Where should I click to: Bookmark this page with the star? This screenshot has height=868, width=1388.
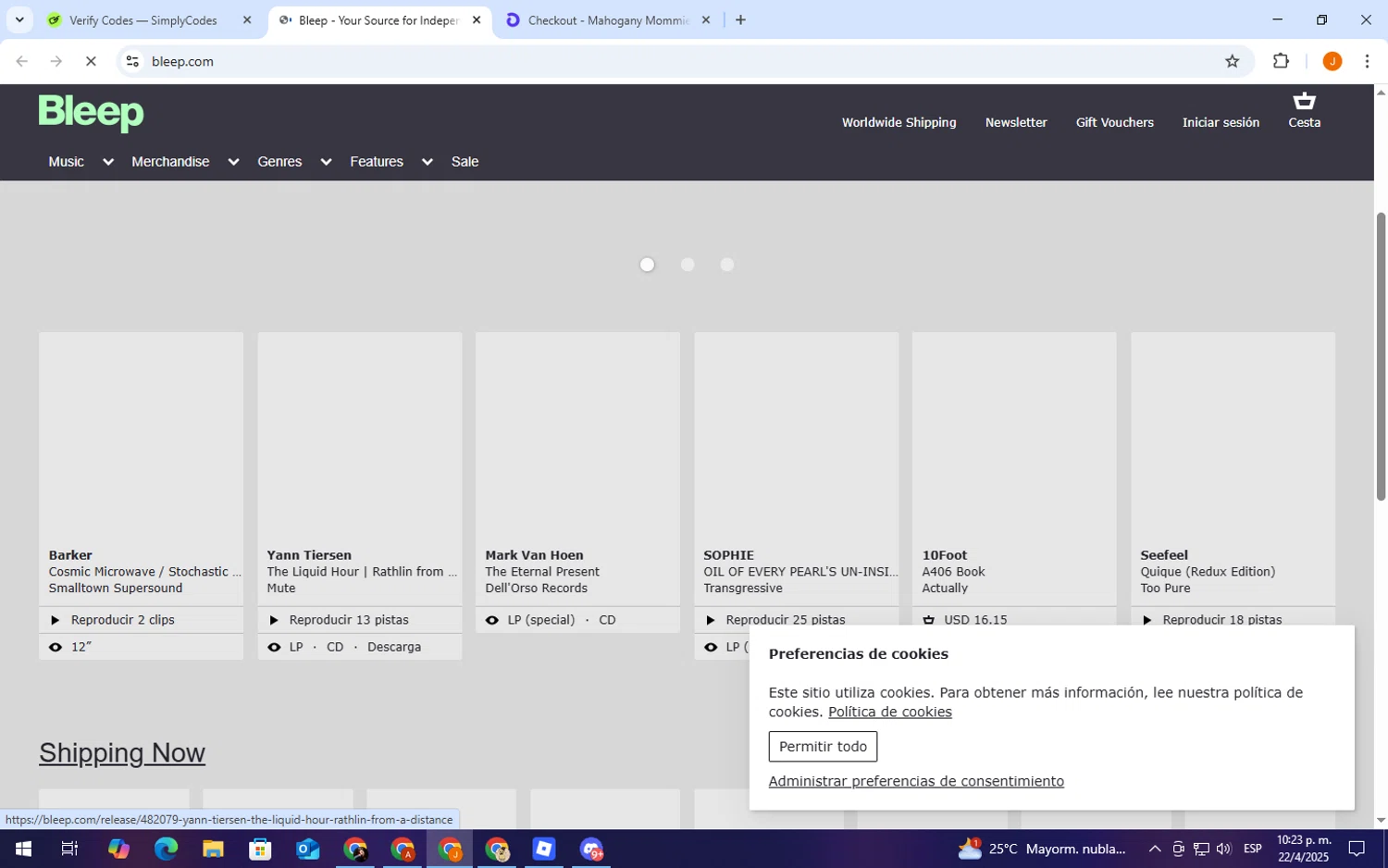click(1232, 61)
